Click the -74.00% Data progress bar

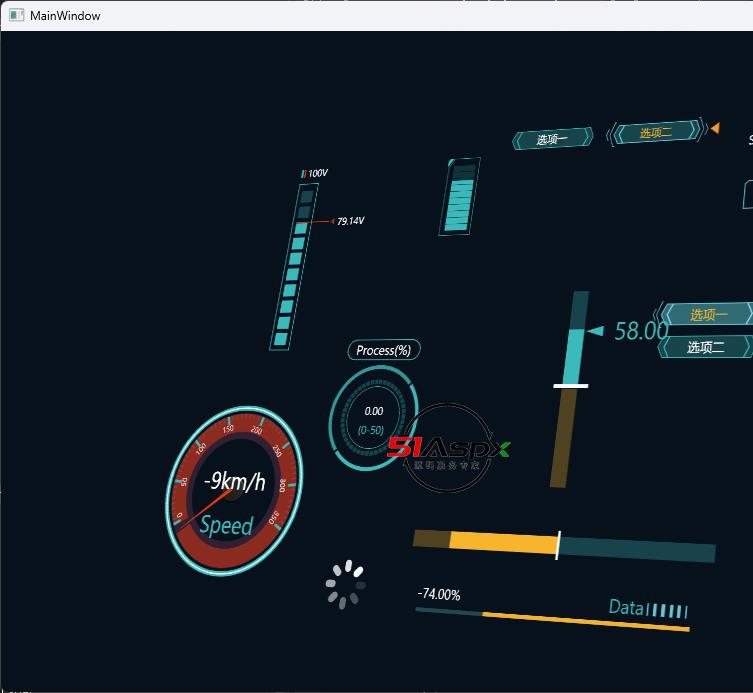coord(552,619)
